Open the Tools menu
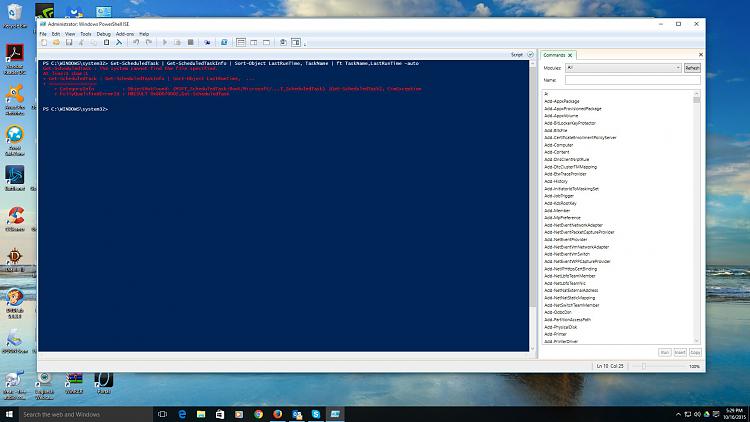Viewport: 750px width, 422px height. [86, 34]
